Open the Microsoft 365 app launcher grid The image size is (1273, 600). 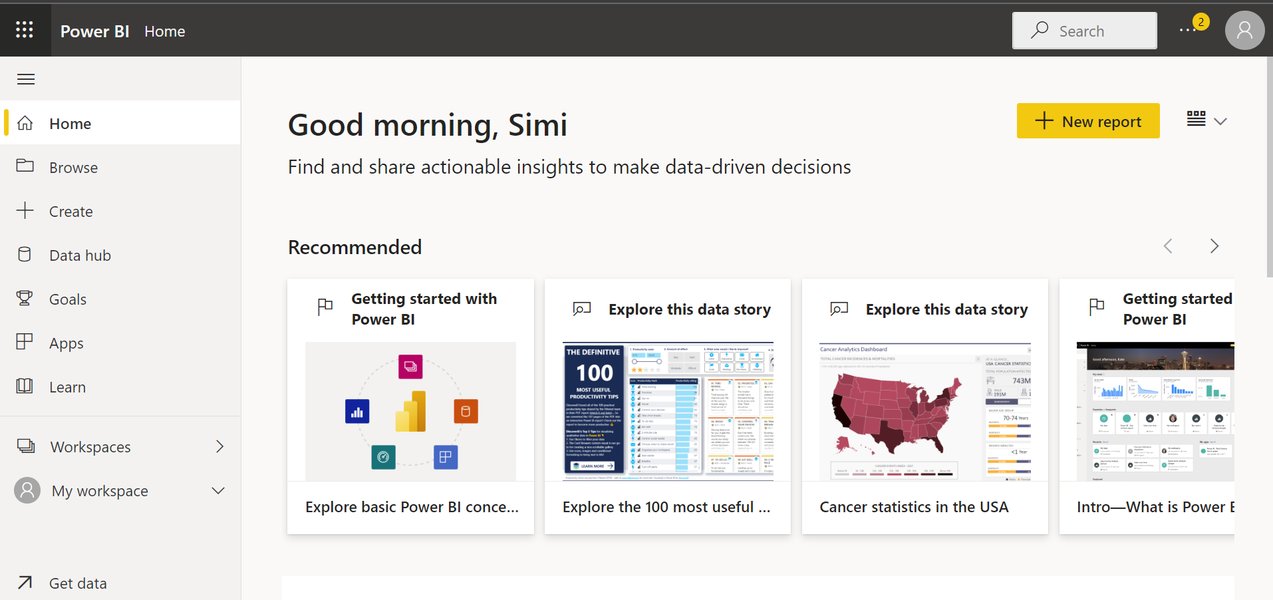(24, 29)
